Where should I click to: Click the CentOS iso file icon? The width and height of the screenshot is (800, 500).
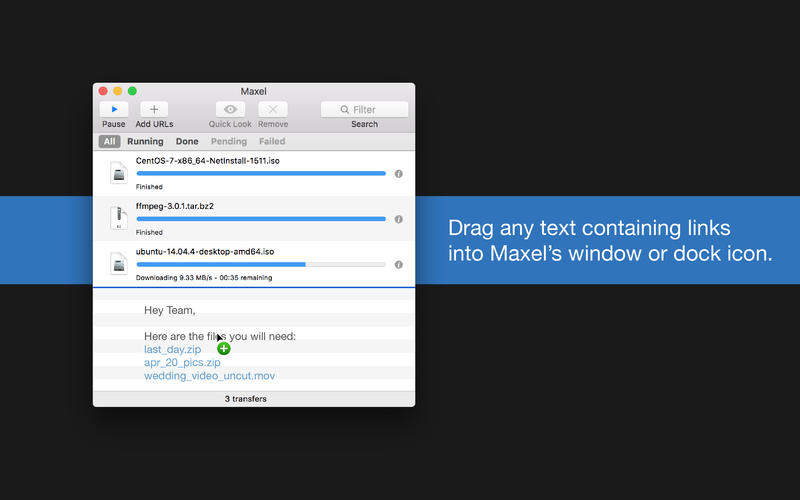[x=119, y=172]
